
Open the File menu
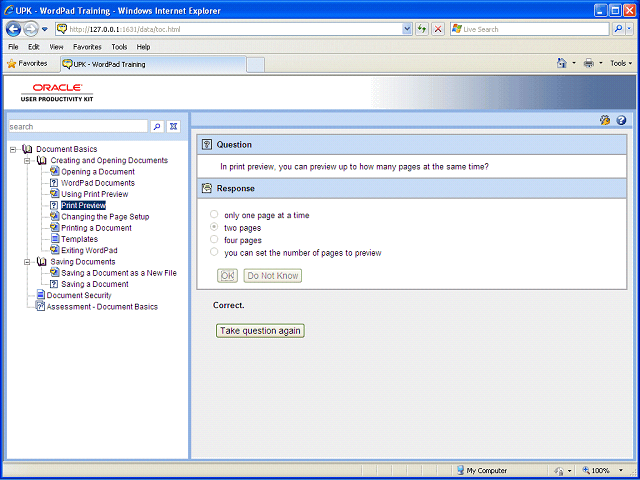click(x=13, y=47)
